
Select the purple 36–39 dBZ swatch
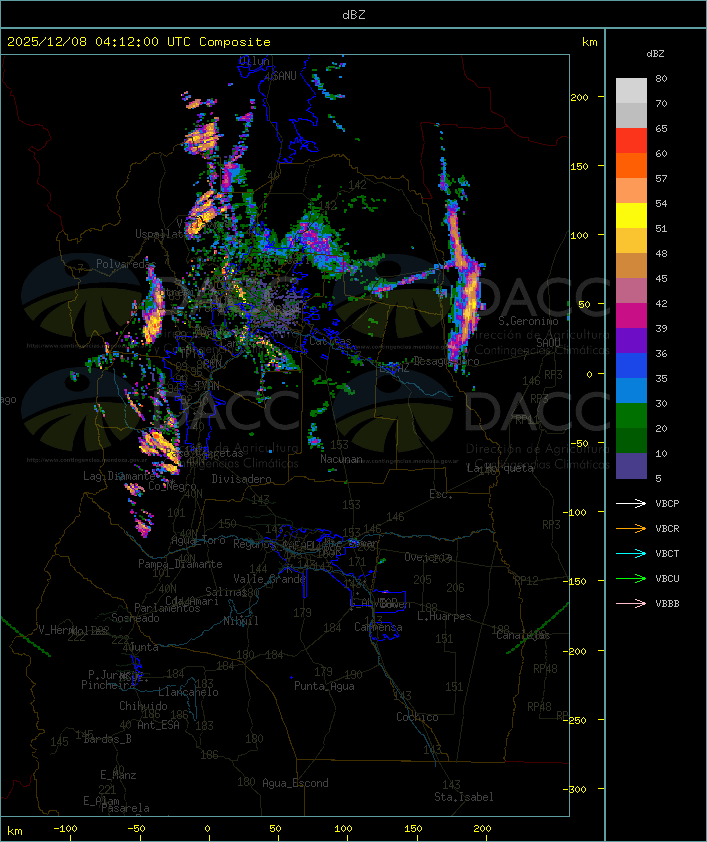tap(631, 340)
